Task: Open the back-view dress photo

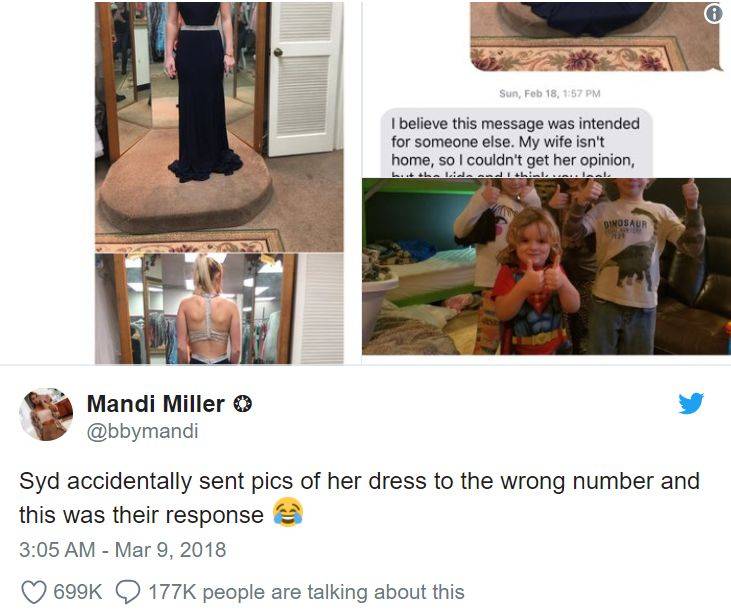Action: point(219,309)
